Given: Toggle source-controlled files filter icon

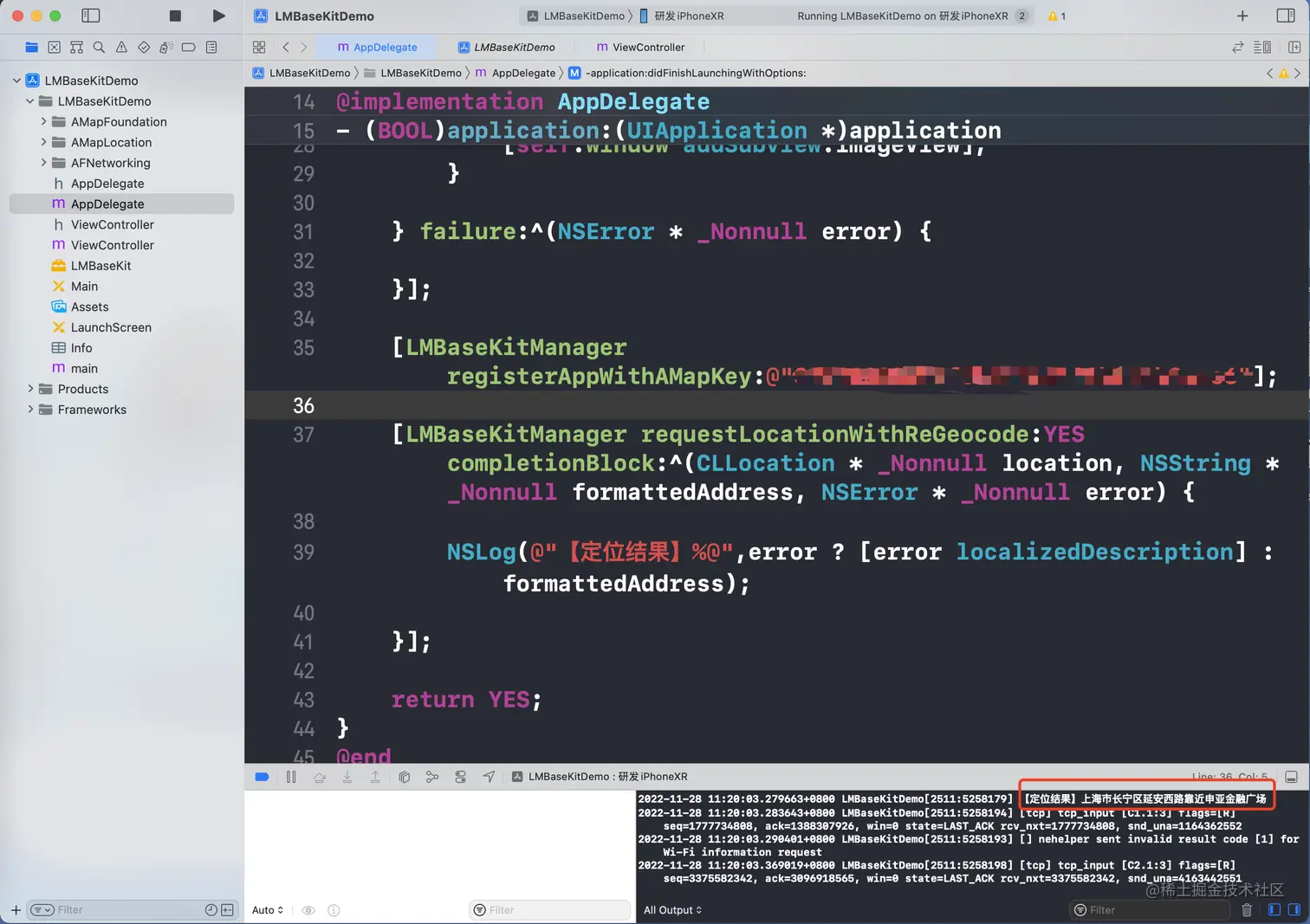Looking at the screenshot, I should coord(227,910).
